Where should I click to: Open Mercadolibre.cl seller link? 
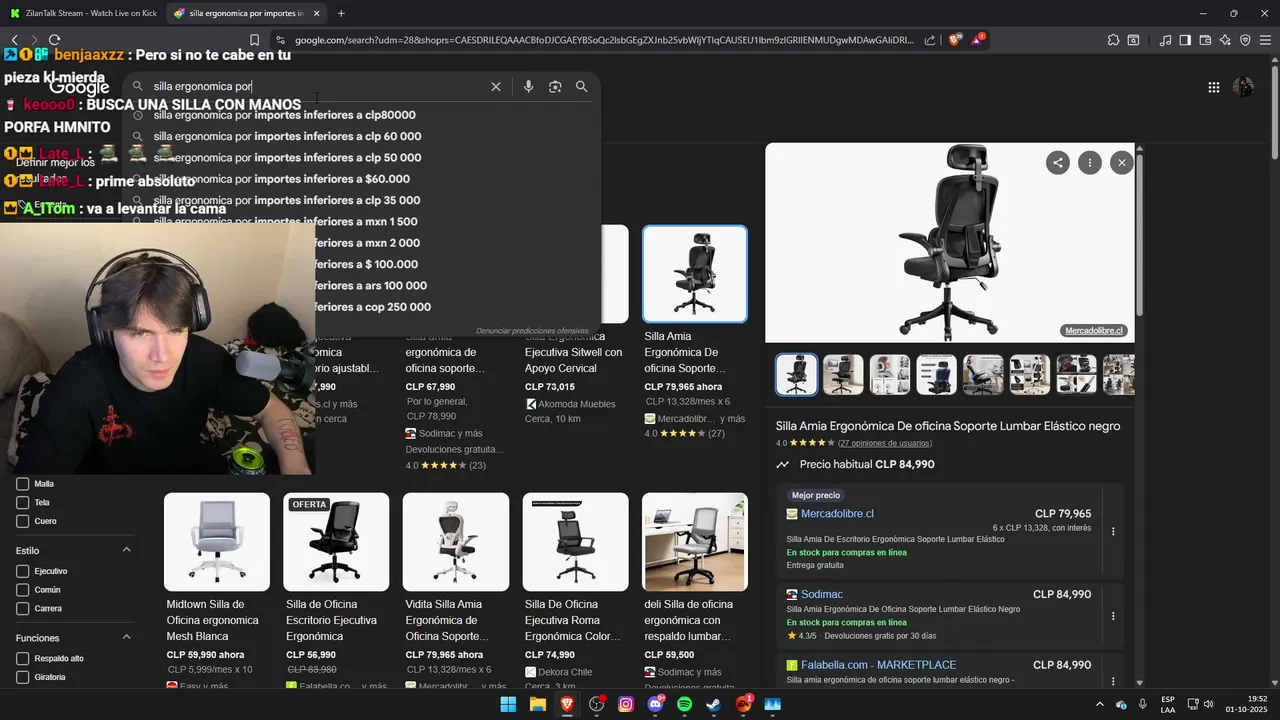pyautogui.click(x=837, y=514)
